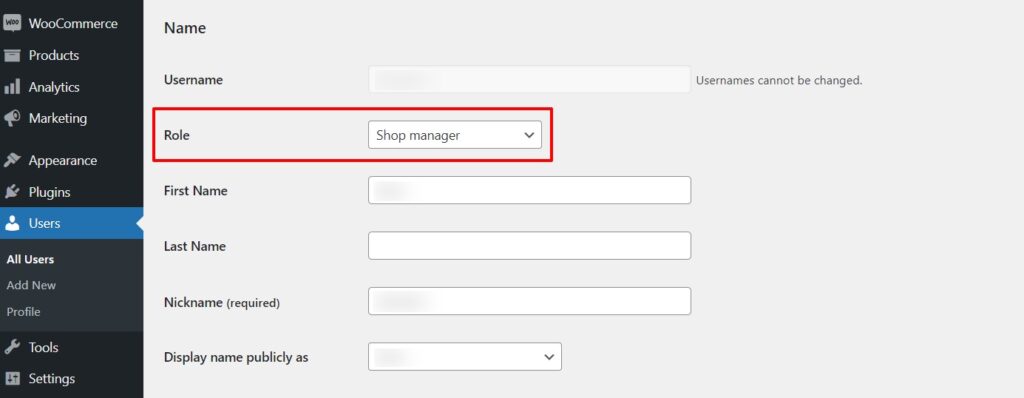1024x398 pixels.
Task: Open Display name publicly as dropdown
Action: coord(464,357)
